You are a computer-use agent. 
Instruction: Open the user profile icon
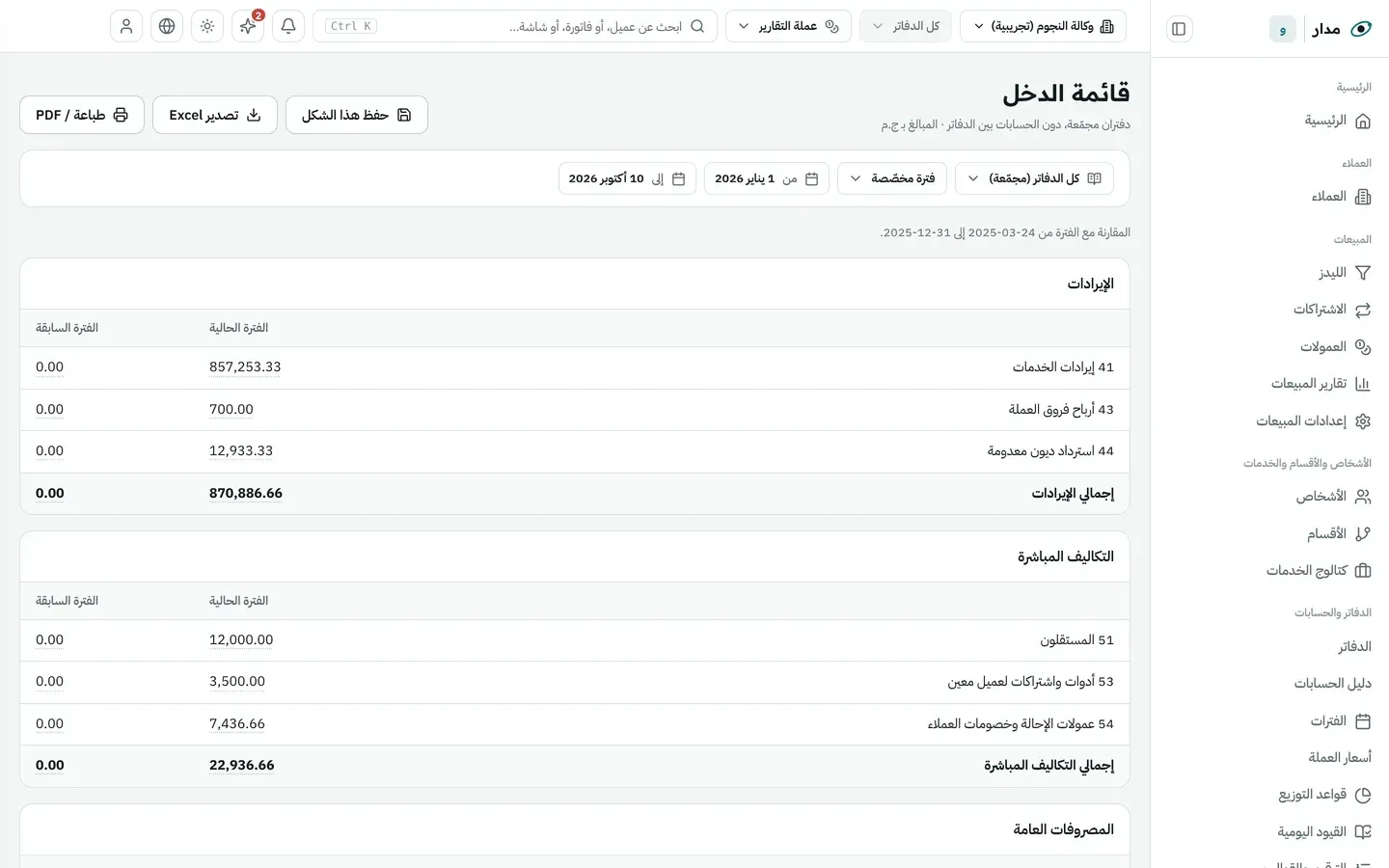126,26
